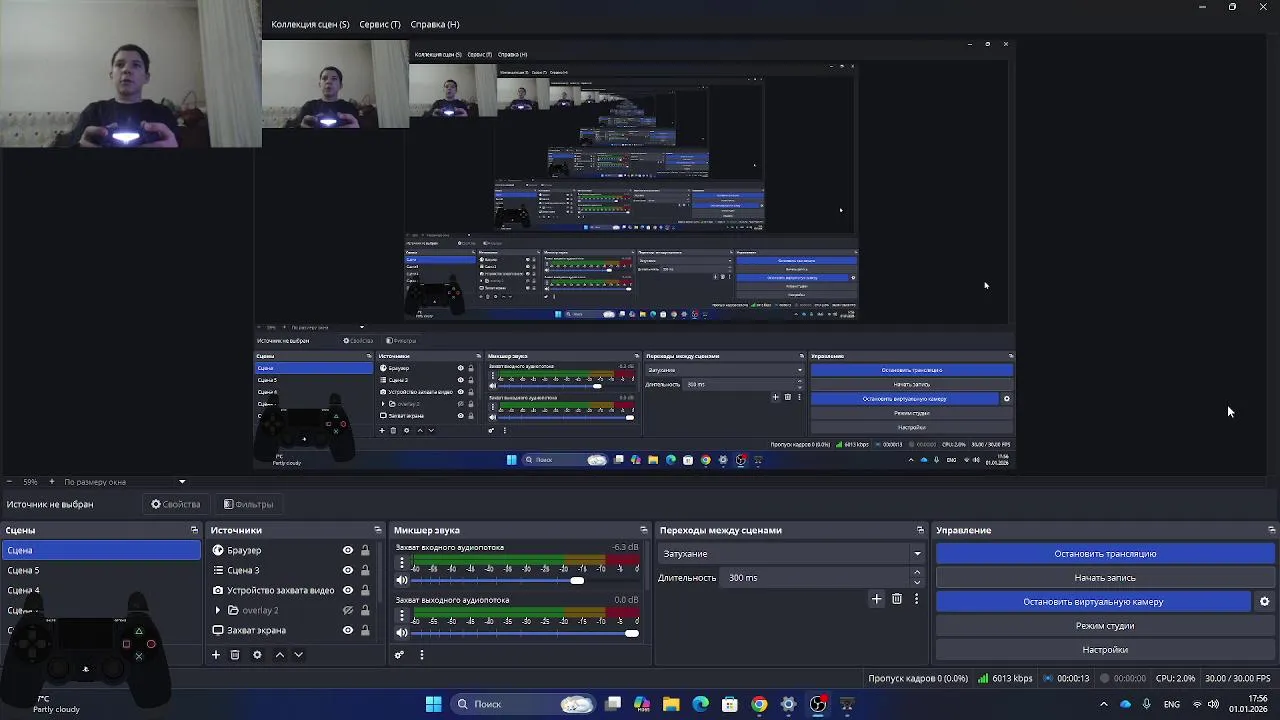Zoom out the preview with minus icon
The width and height of the screenshot is (1280, 720).
point(9,482)
